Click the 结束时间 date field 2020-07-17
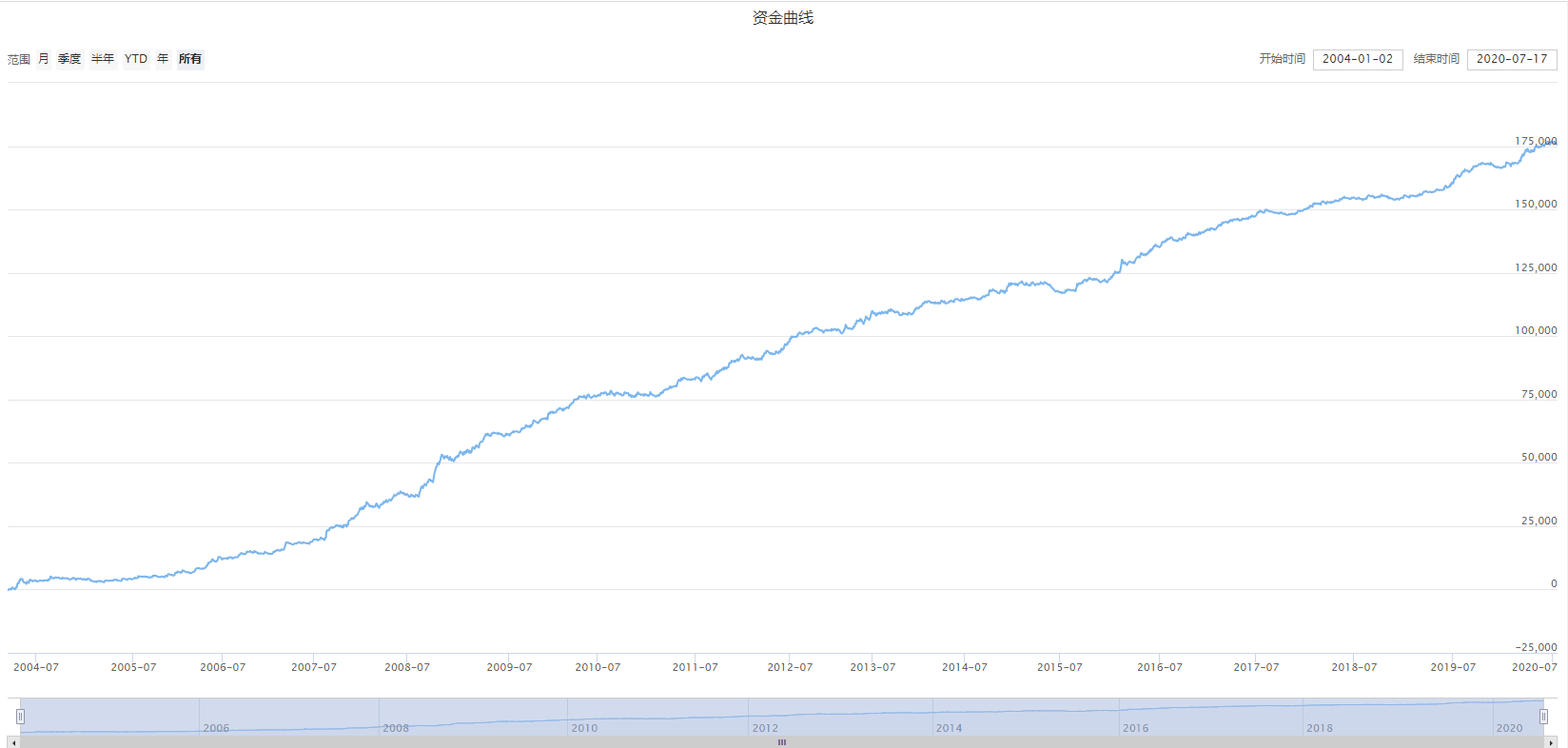The height and width of the screenshot is (748, 1568). tap(1512, 59)
